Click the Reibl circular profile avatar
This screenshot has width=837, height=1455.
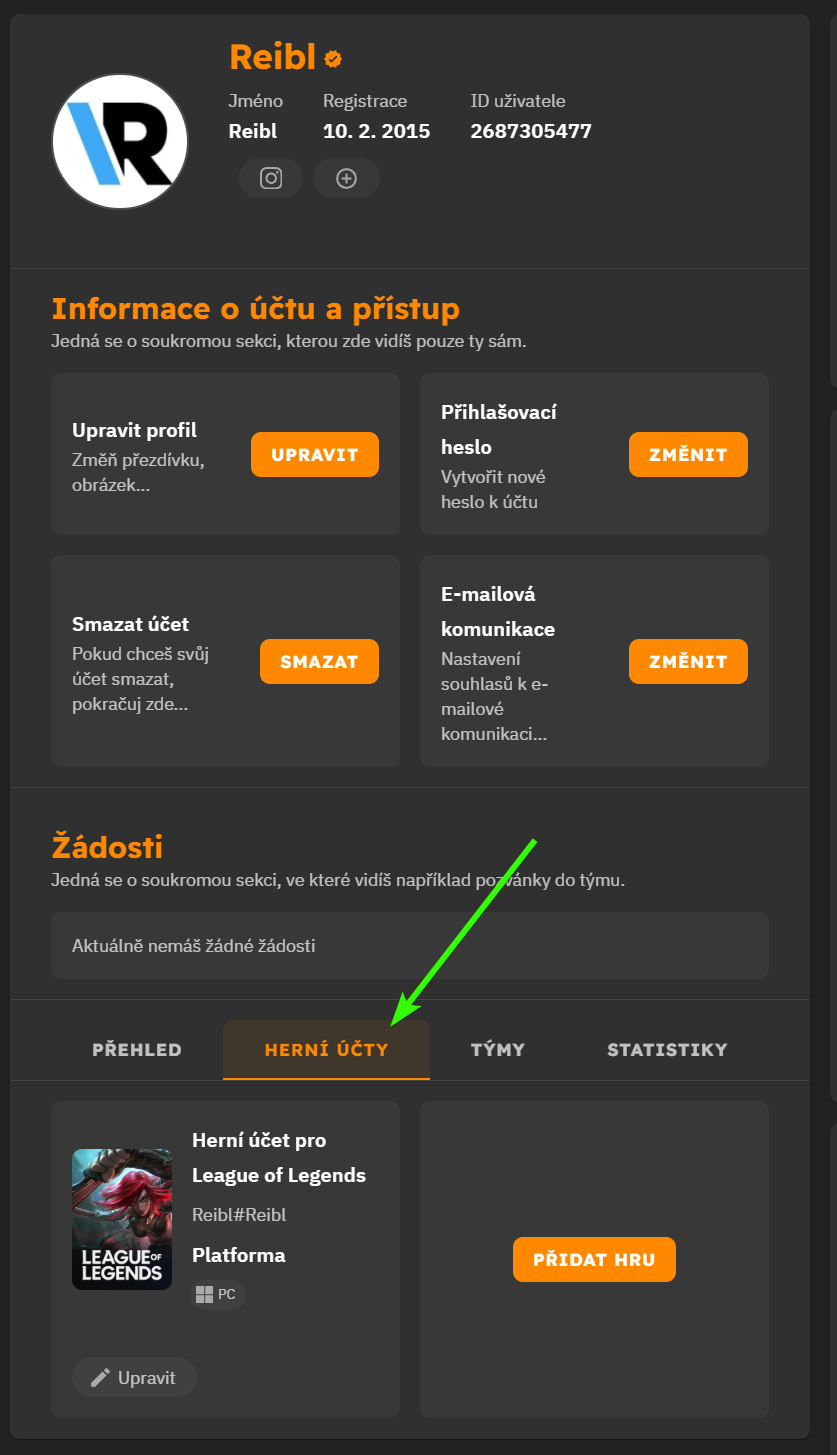119,141
